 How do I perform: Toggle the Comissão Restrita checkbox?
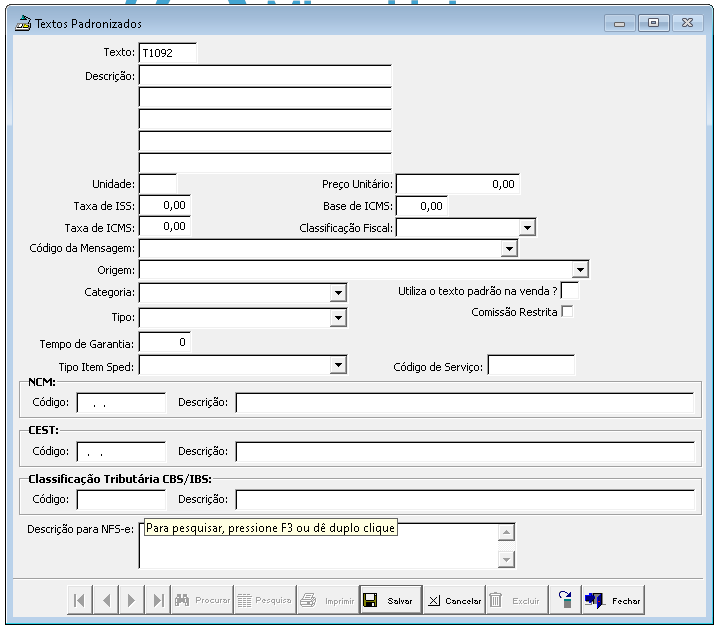[x=568, y=312]
